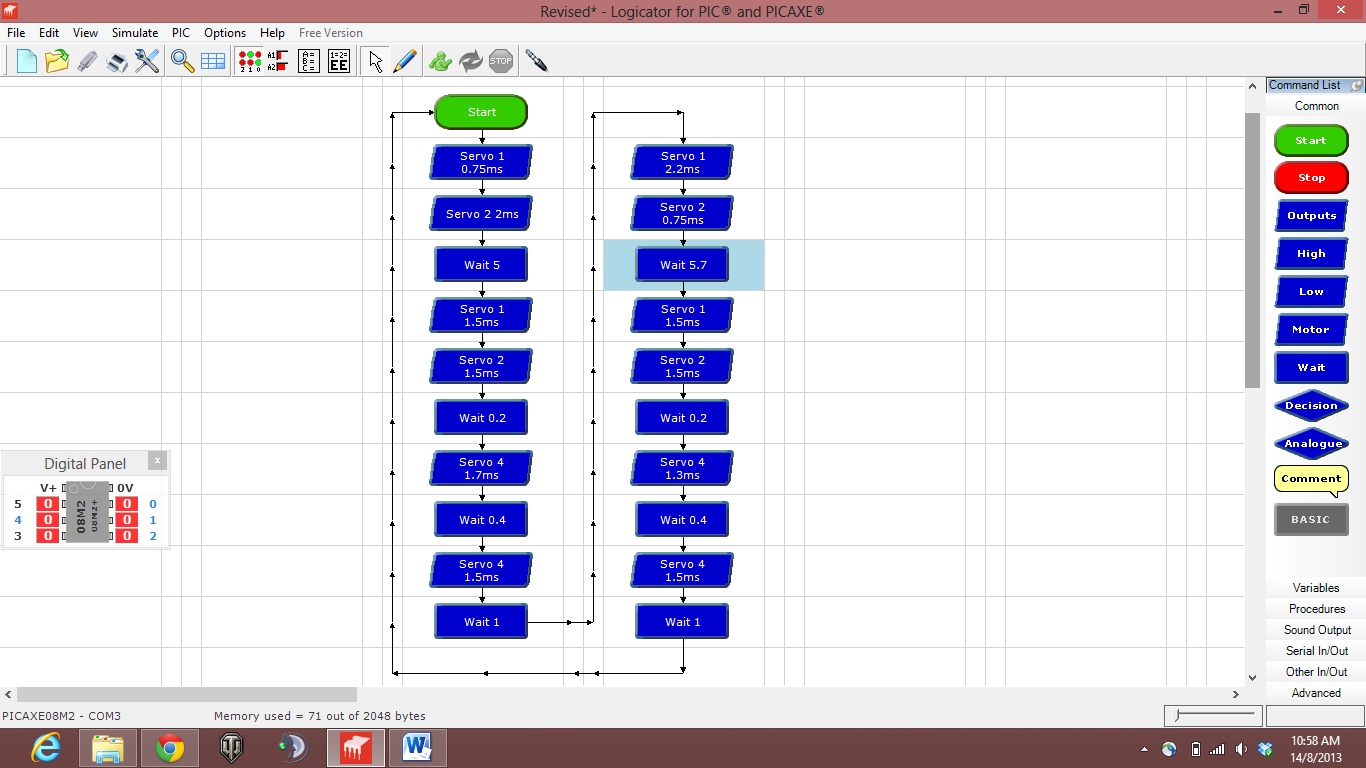This screenshot has height=768, width=1366.
Task: Open the File menu
Action: point(16,33)
